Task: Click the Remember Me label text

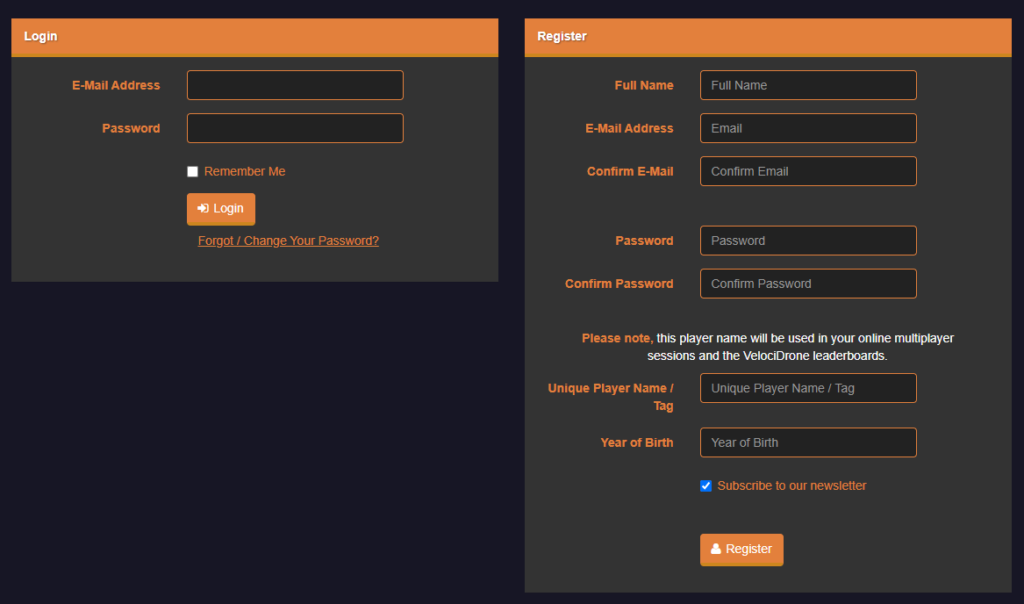Action: (x=244, y=172)
